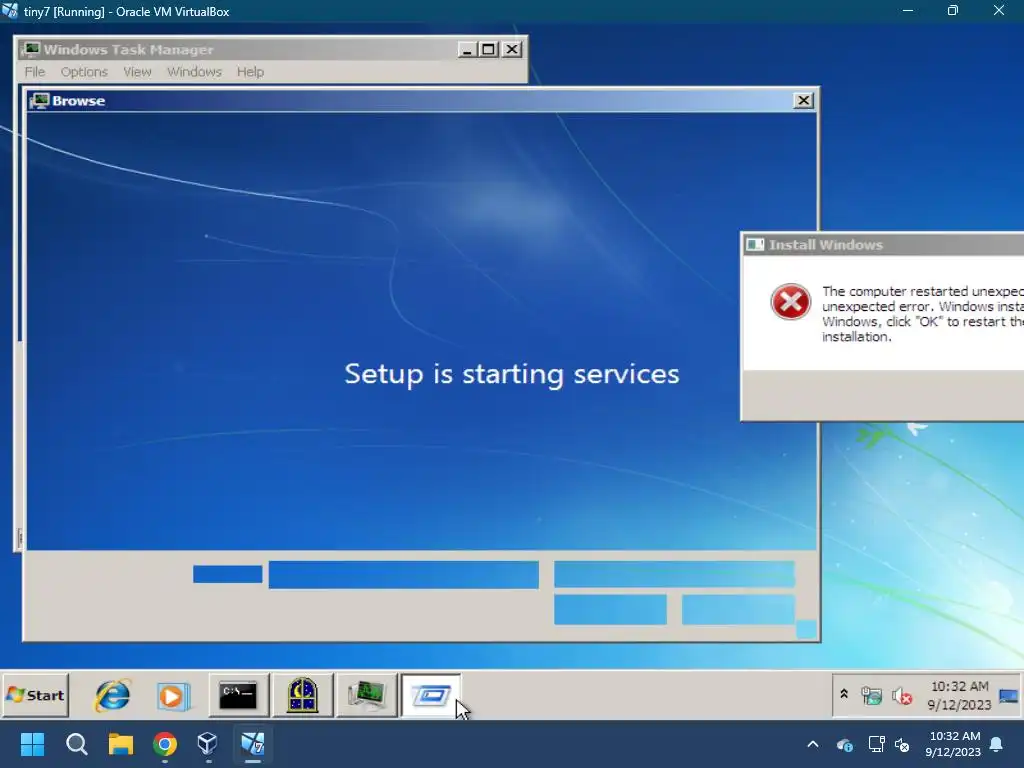Viewport: 1024px width, 768px height.
Task: Click the guest network tray icon
Action: pos(871,696)
